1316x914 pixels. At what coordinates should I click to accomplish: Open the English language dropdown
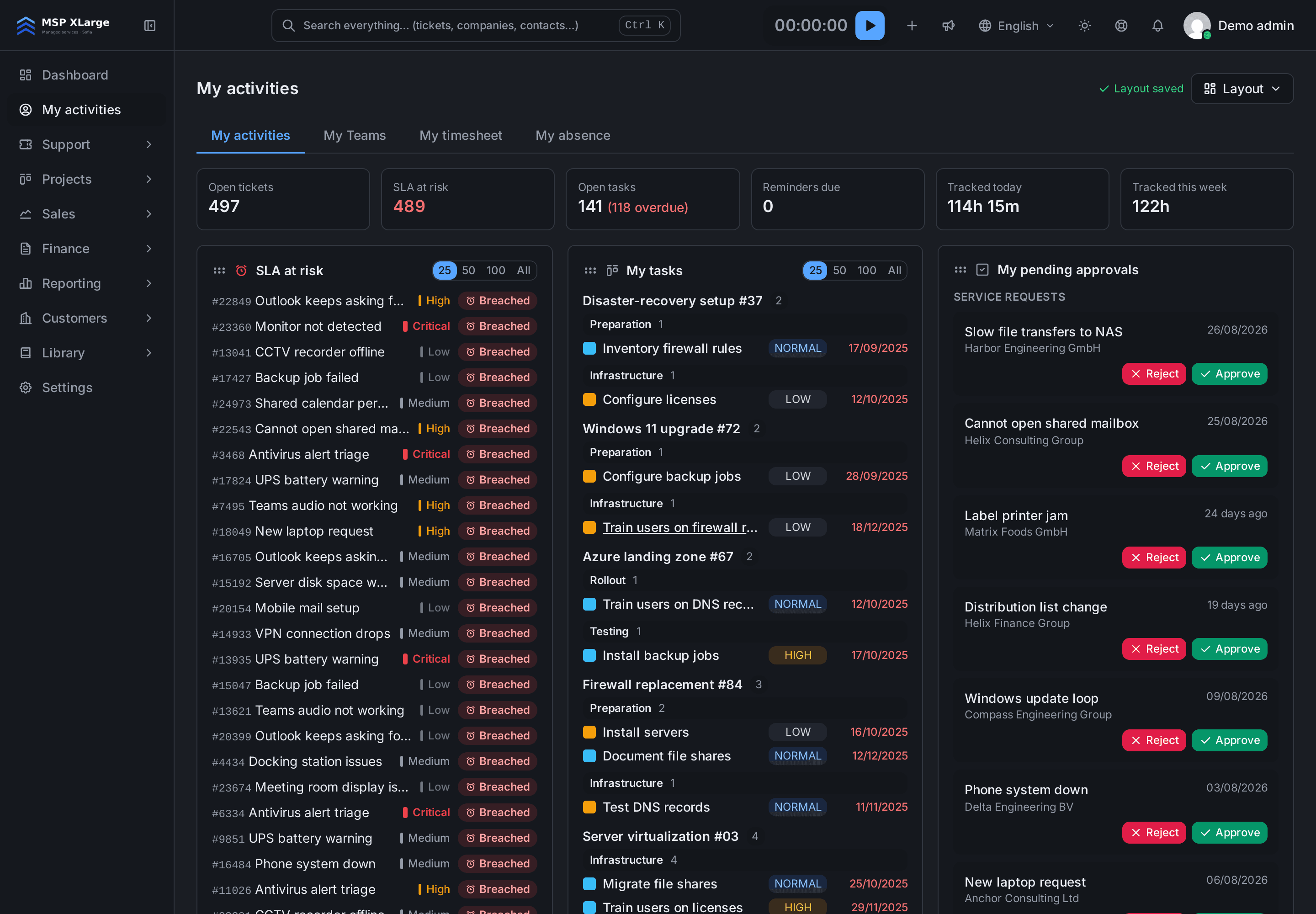pos(1017,26)
